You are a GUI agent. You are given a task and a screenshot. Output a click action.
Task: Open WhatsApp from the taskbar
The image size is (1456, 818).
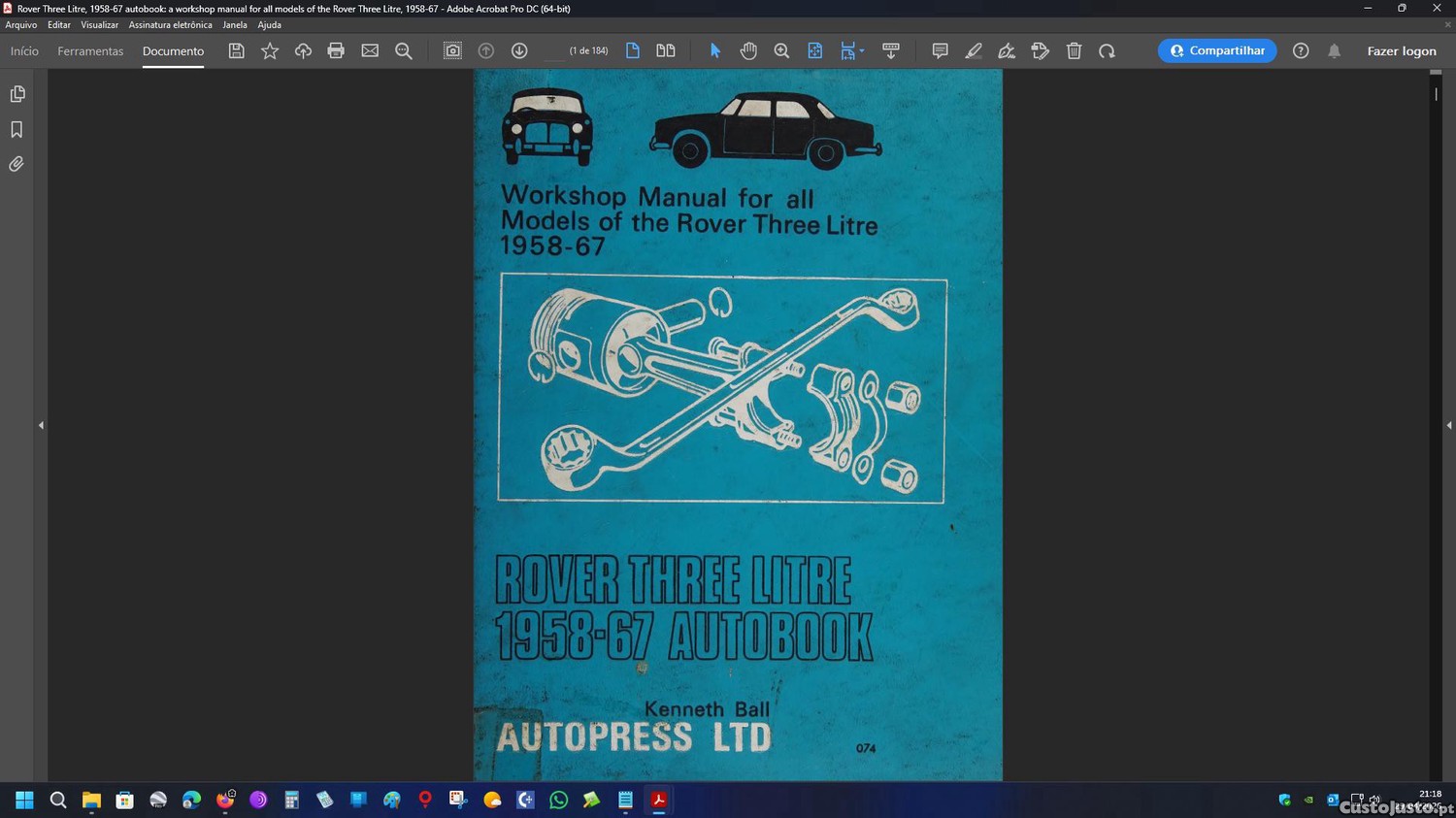(558, 800)
